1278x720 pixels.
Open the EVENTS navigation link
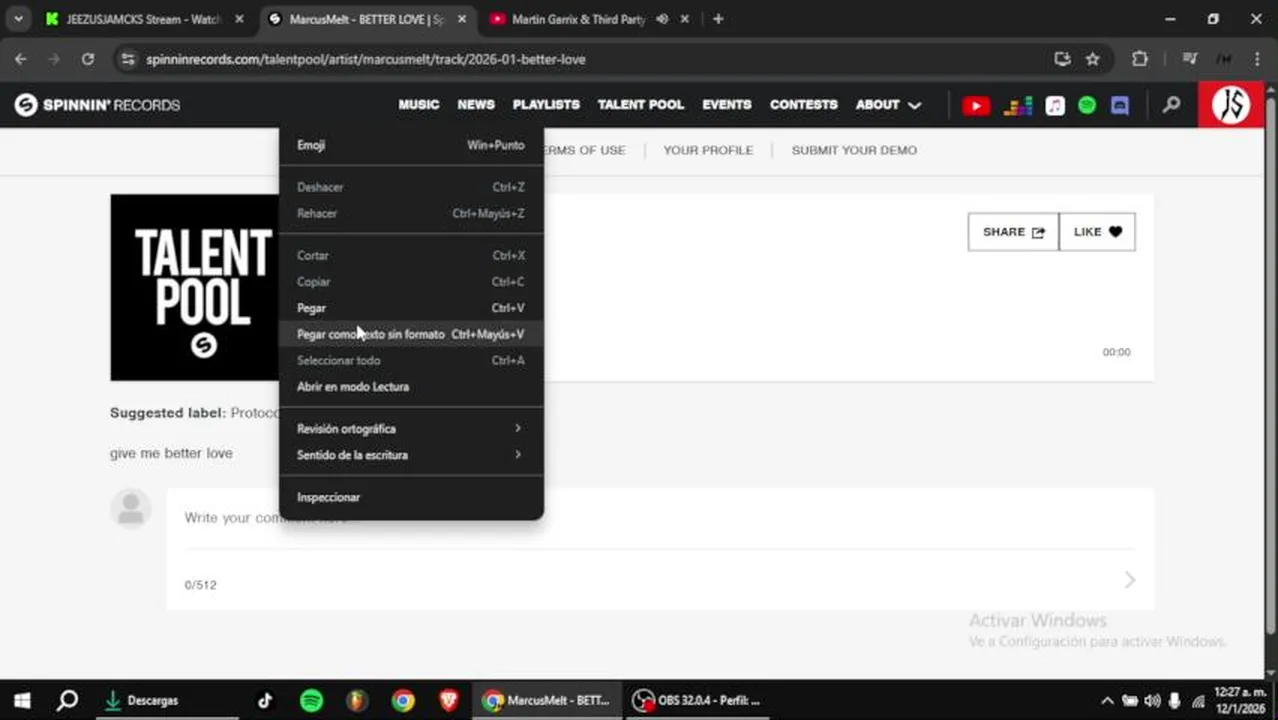[x=727, y=105]
